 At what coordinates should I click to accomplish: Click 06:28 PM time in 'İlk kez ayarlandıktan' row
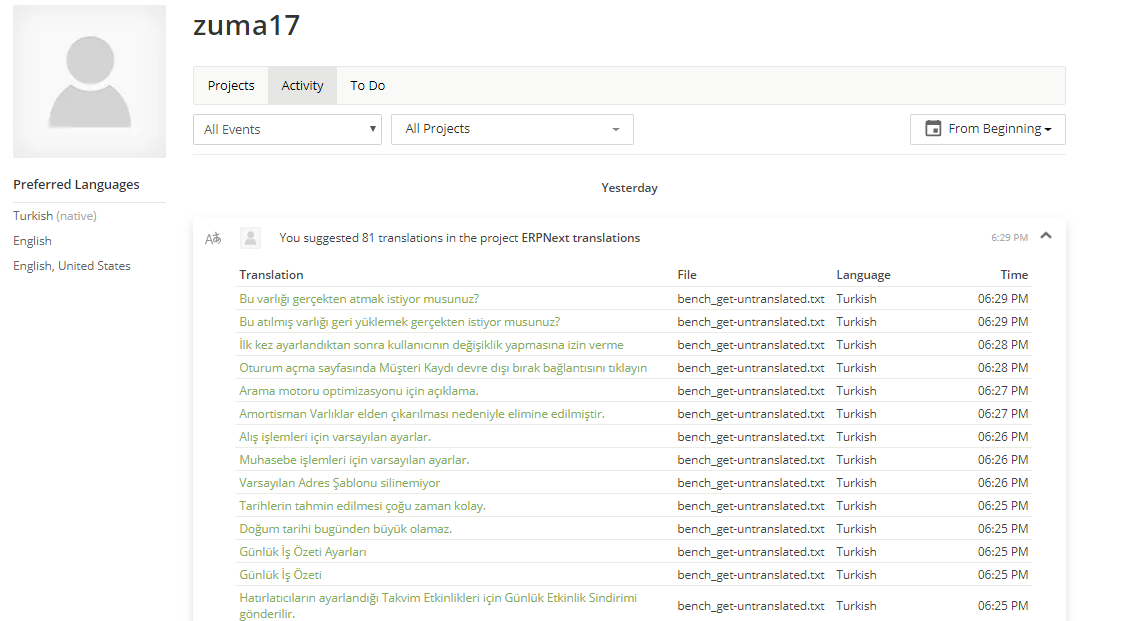(1003, 345)
